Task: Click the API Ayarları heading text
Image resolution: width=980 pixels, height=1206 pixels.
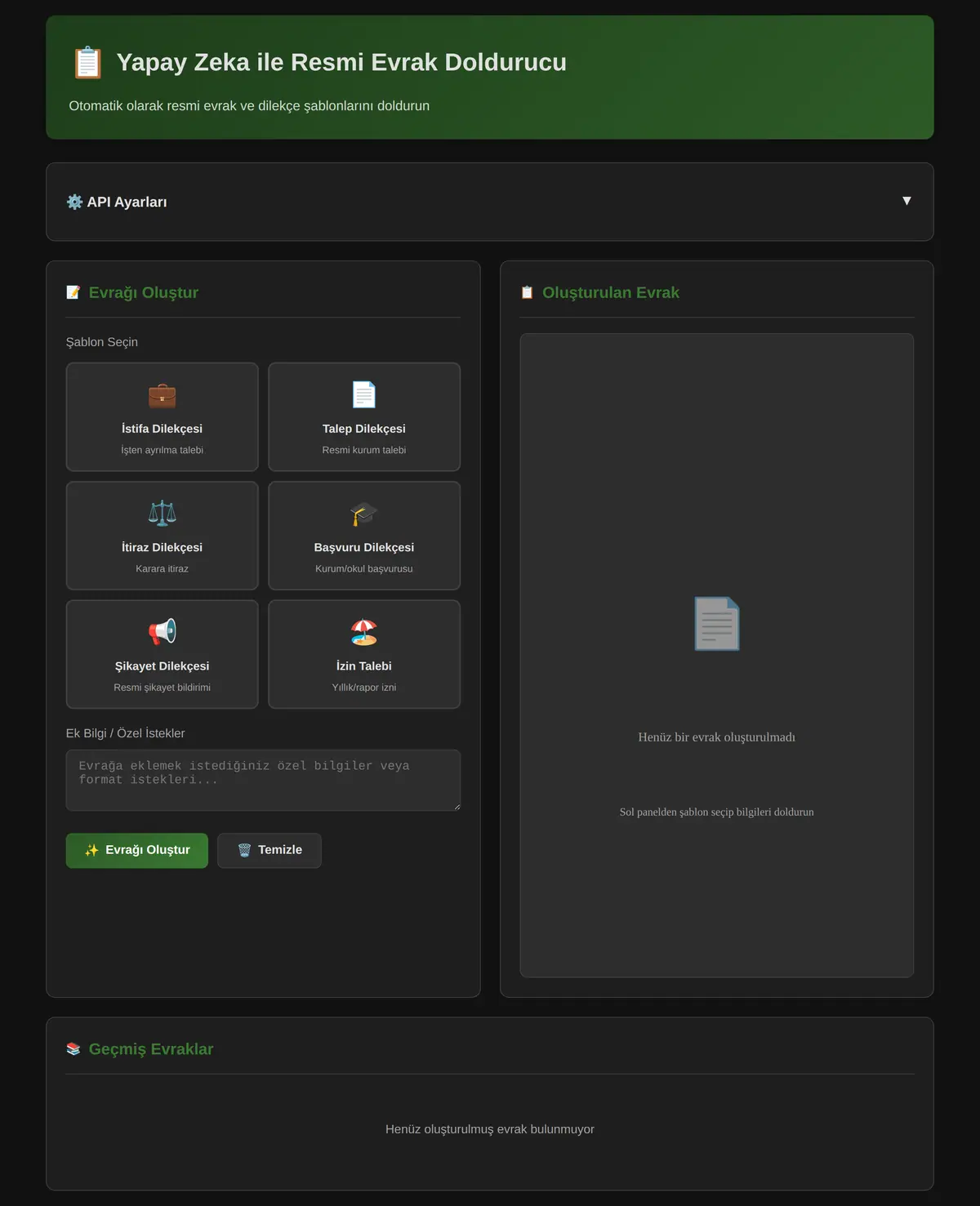Action: coord(127,202)
